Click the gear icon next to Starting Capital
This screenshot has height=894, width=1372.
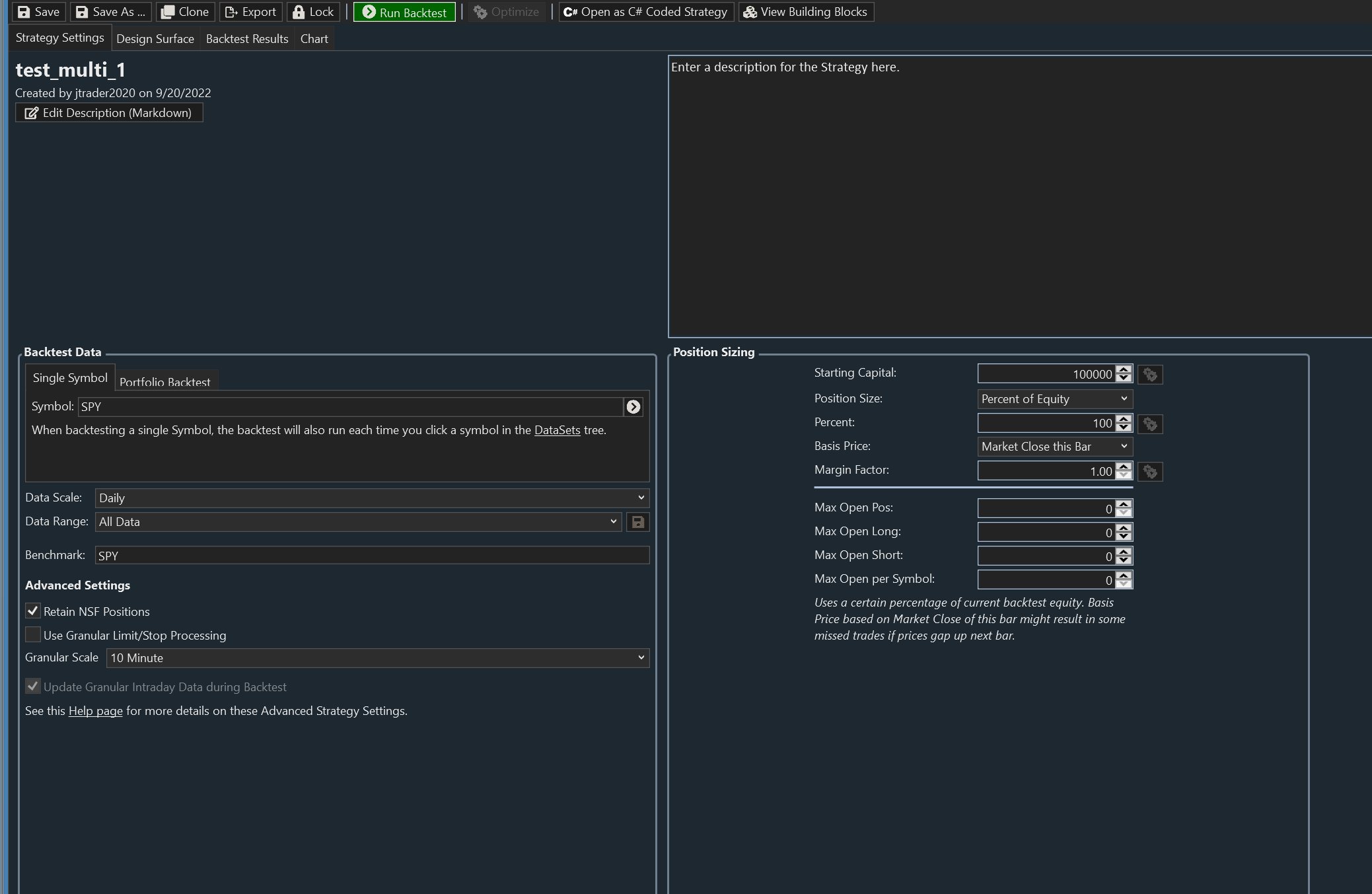pos(1150,375)
